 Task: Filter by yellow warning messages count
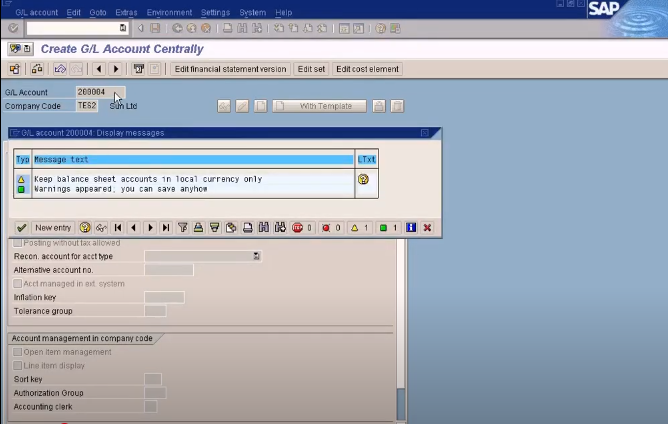pos(360,228)
